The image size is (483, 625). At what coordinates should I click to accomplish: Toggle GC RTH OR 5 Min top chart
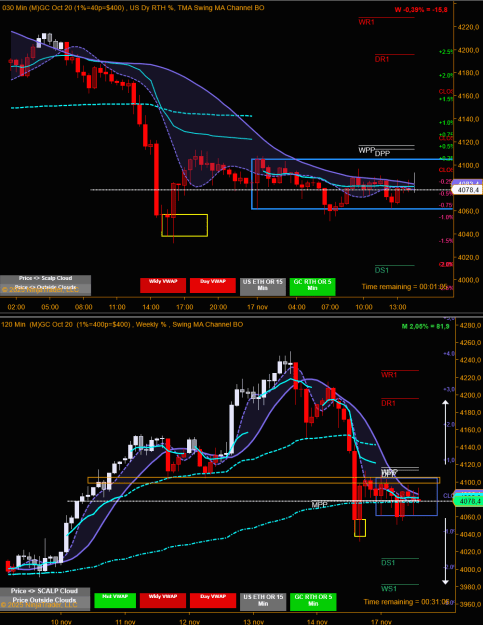point(312,287)
